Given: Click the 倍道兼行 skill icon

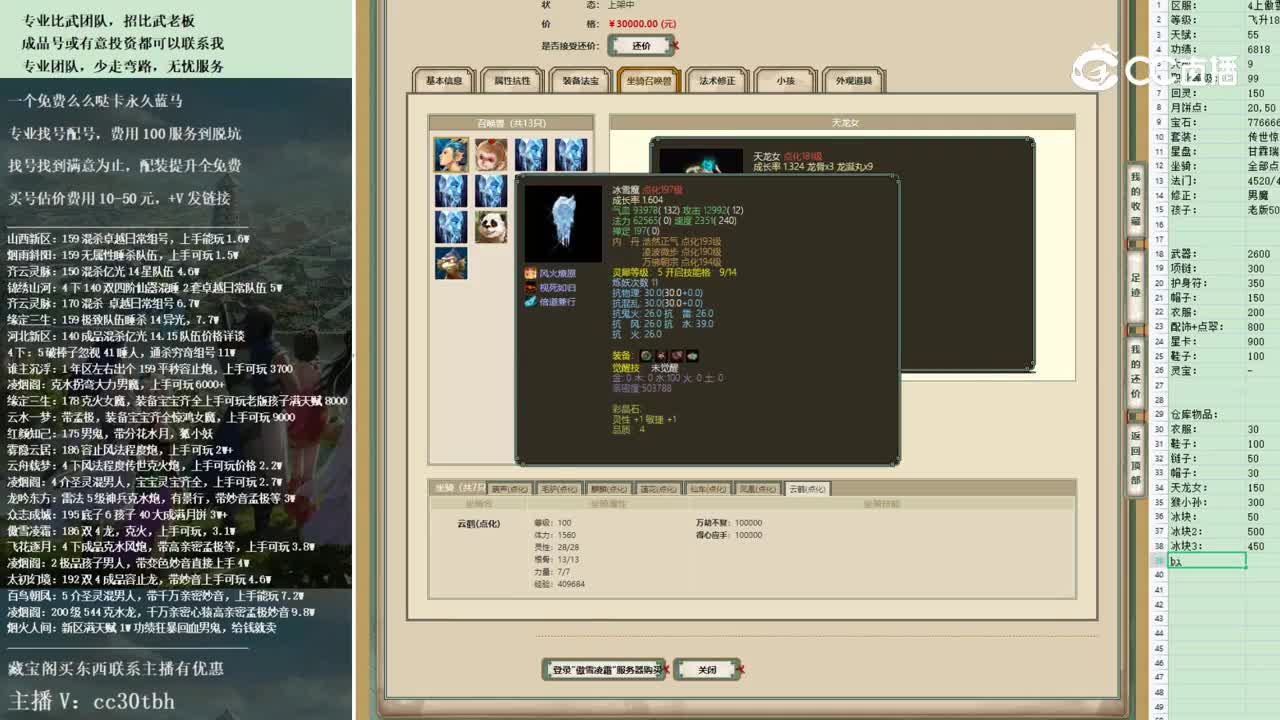Looking at the screenshot, I should pos(531,301).
